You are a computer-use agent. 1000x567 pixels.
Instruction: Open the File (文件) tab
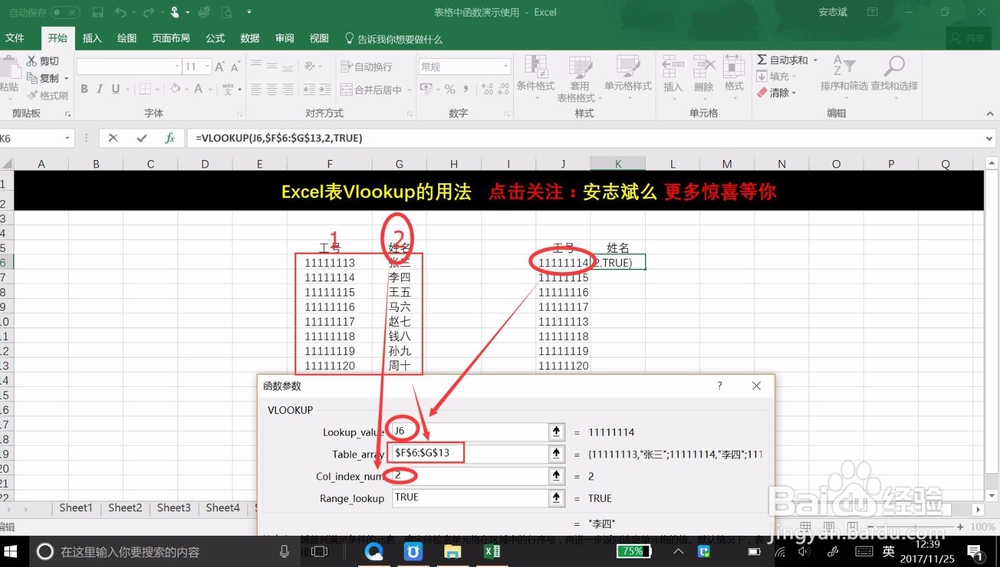point(15,38)
